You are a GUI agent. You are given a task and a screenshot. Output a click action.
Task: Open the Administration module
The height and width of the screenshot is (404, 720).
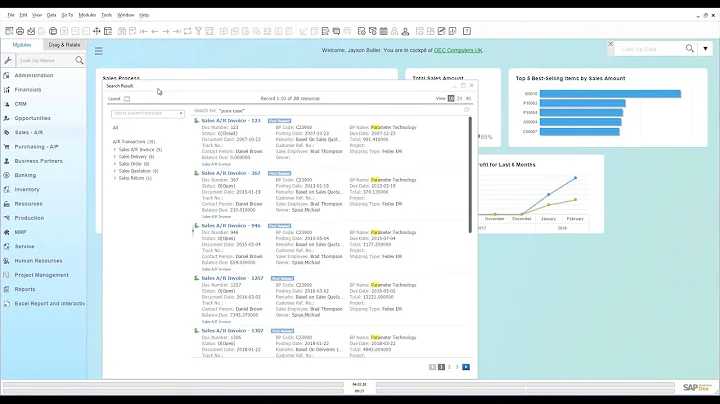34,75
